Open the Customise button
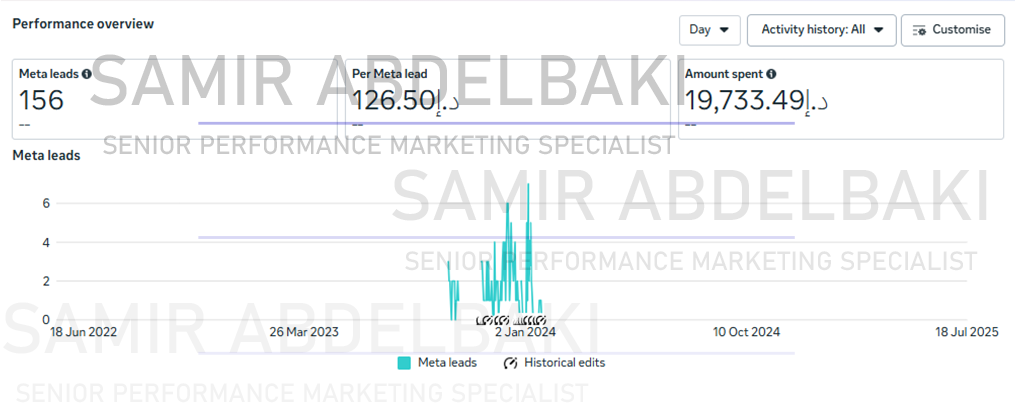 point(952,30)
